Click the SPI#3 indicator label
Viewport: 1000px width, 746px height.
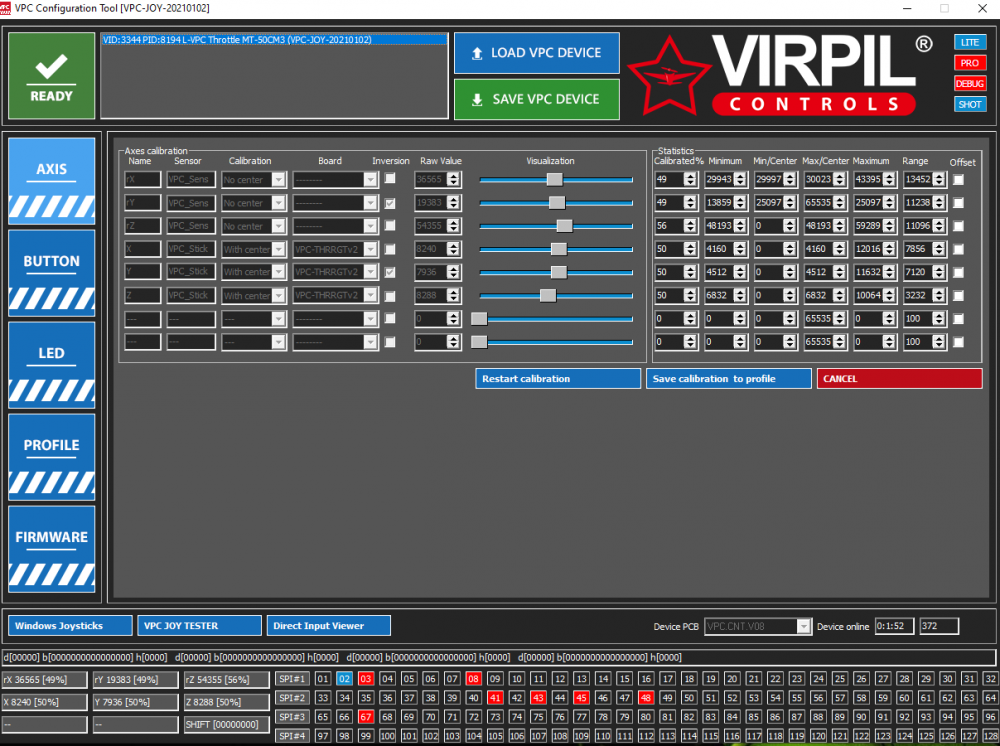click(292, 717)
